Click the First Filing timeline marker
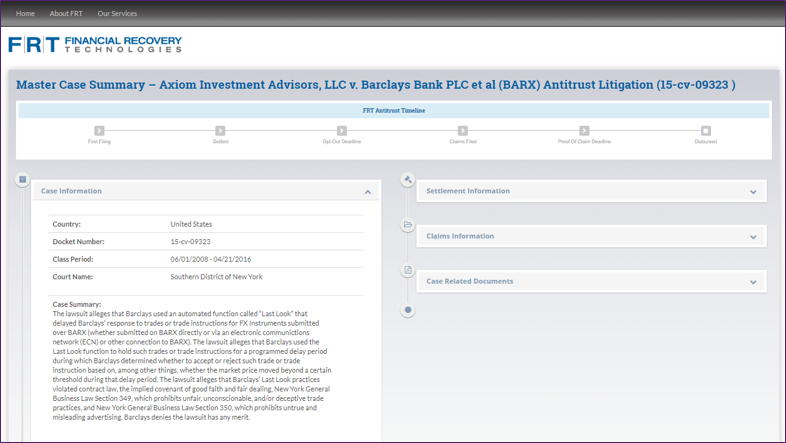 tap(99, 131)
